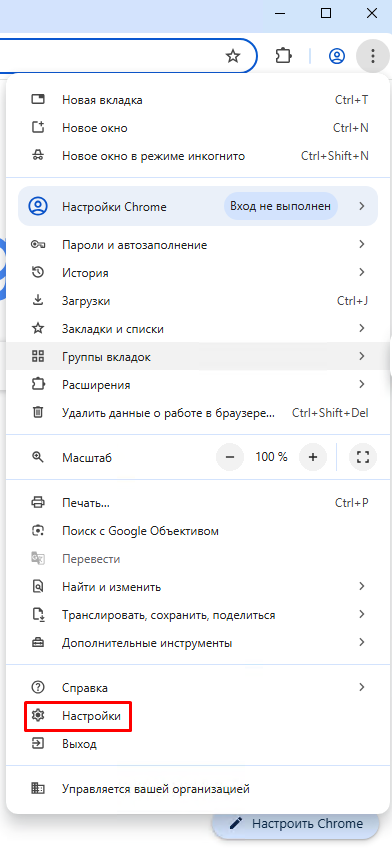
Task: Minimize the Chrome window
Action: (279, 14)
